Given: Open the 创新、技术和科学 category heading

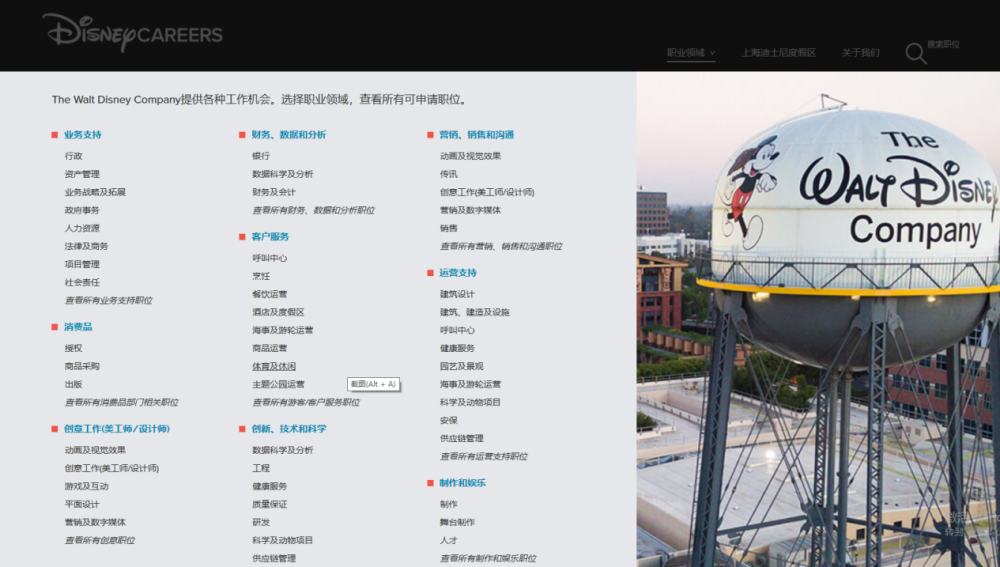Looking at the screenshot, I should click(x=288, y=429).
